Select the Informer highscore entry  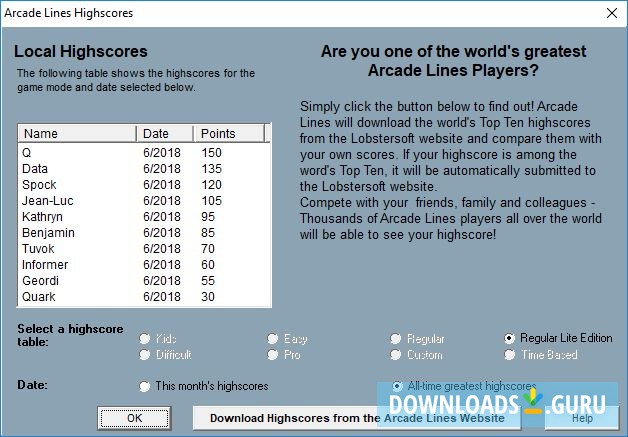click(144, 265)
